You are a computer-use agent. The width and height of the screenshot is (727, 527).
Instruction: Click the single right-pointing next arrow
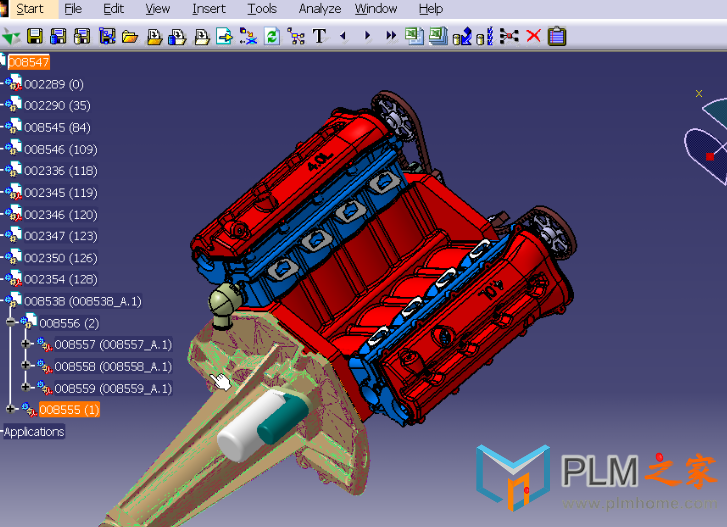click(x=367, y=35)
